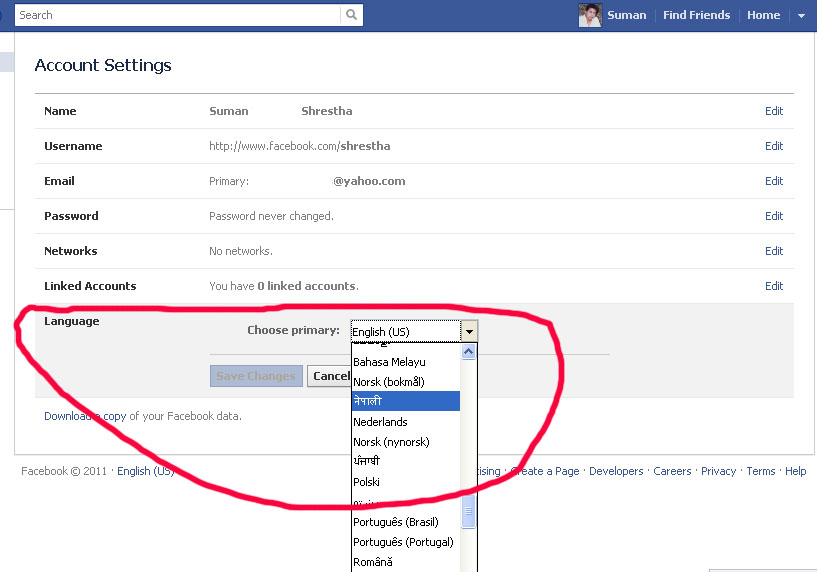Click the 'Choose primary:' label
817x572 pixels.
point(293,330)
